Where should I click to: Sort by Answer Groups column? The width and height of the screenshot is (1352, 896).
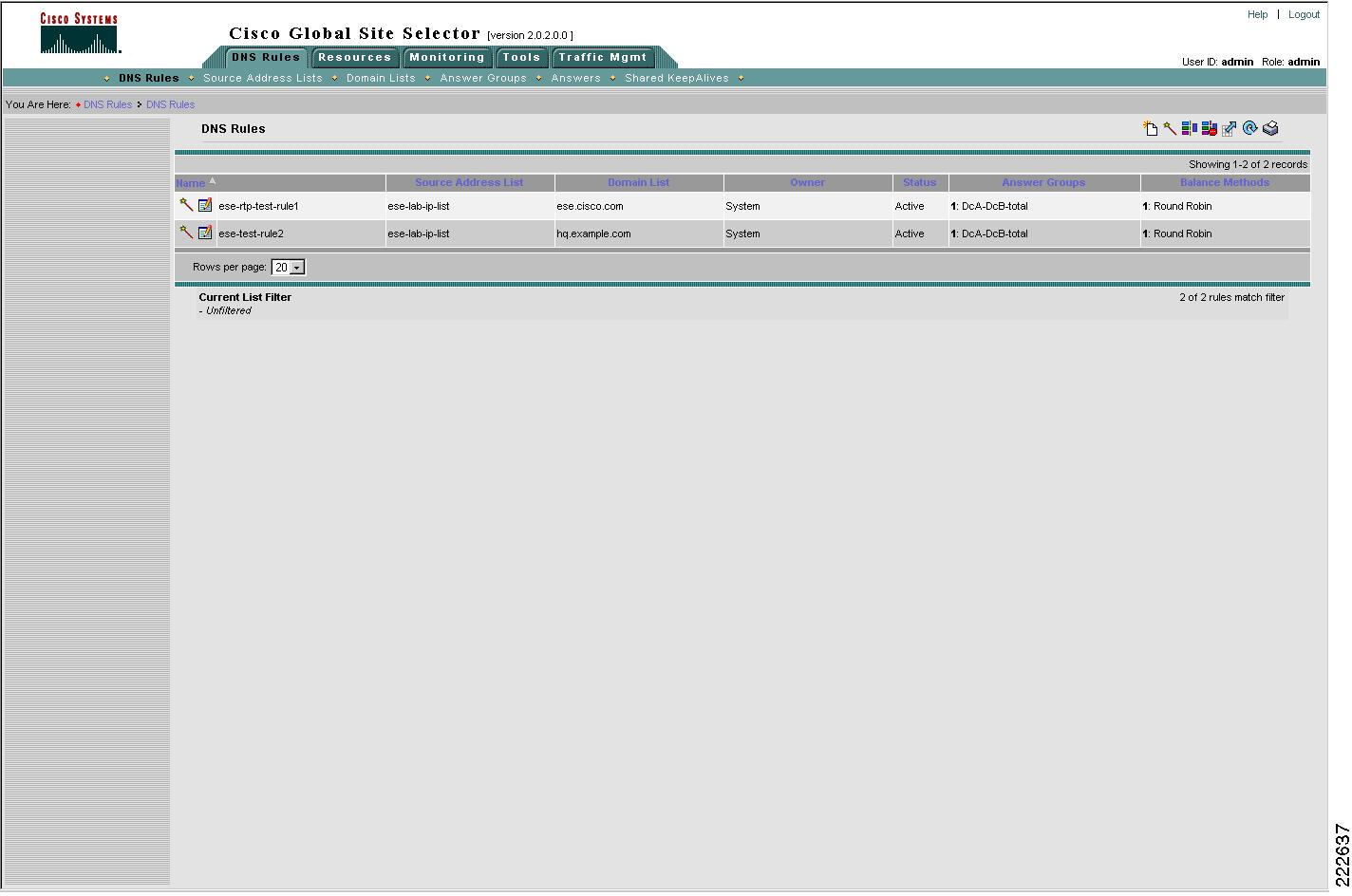[1043, 182]
